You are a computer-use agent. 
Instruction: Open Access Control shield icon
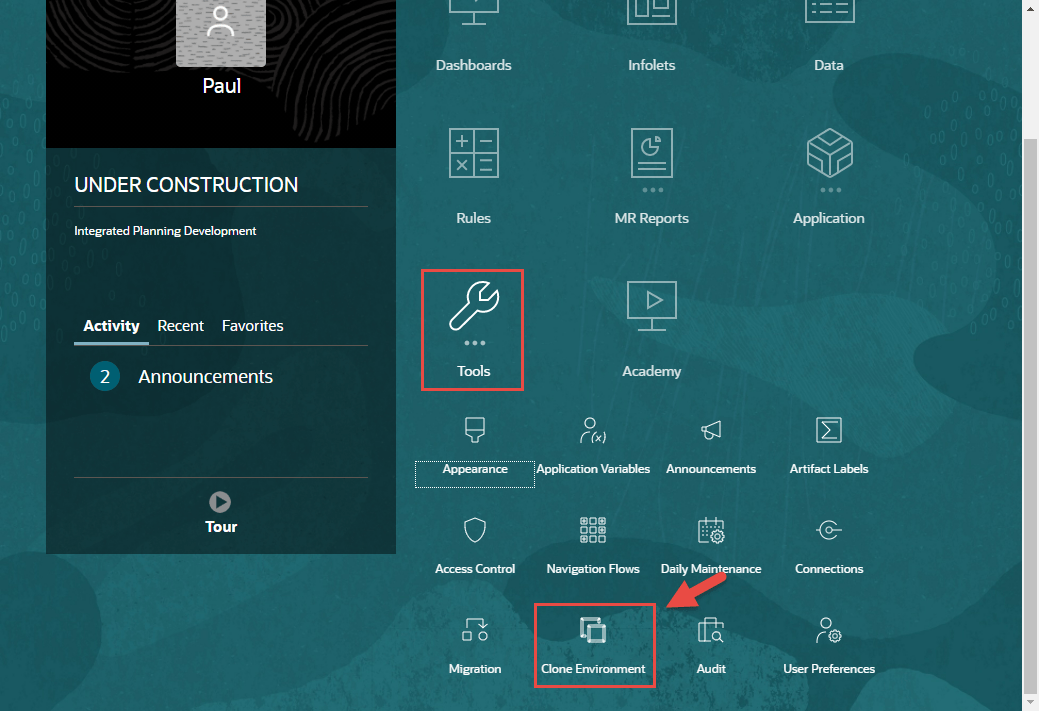[x=475, y=530]
